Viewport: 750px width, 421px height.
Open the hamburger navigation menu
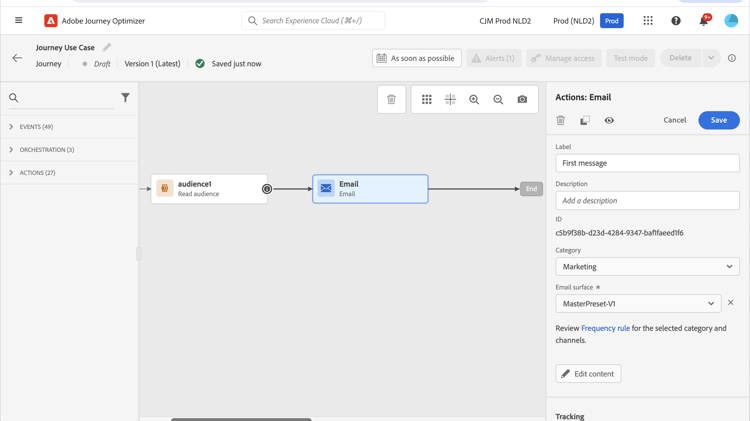click(18, 20)
